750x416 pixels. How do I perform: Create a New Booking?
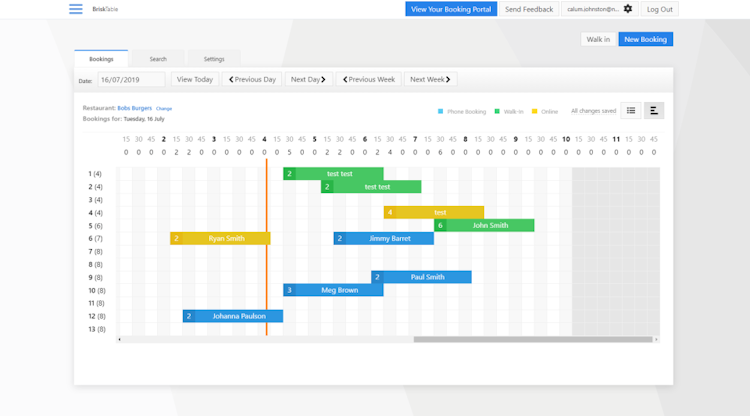click(645, 39)
